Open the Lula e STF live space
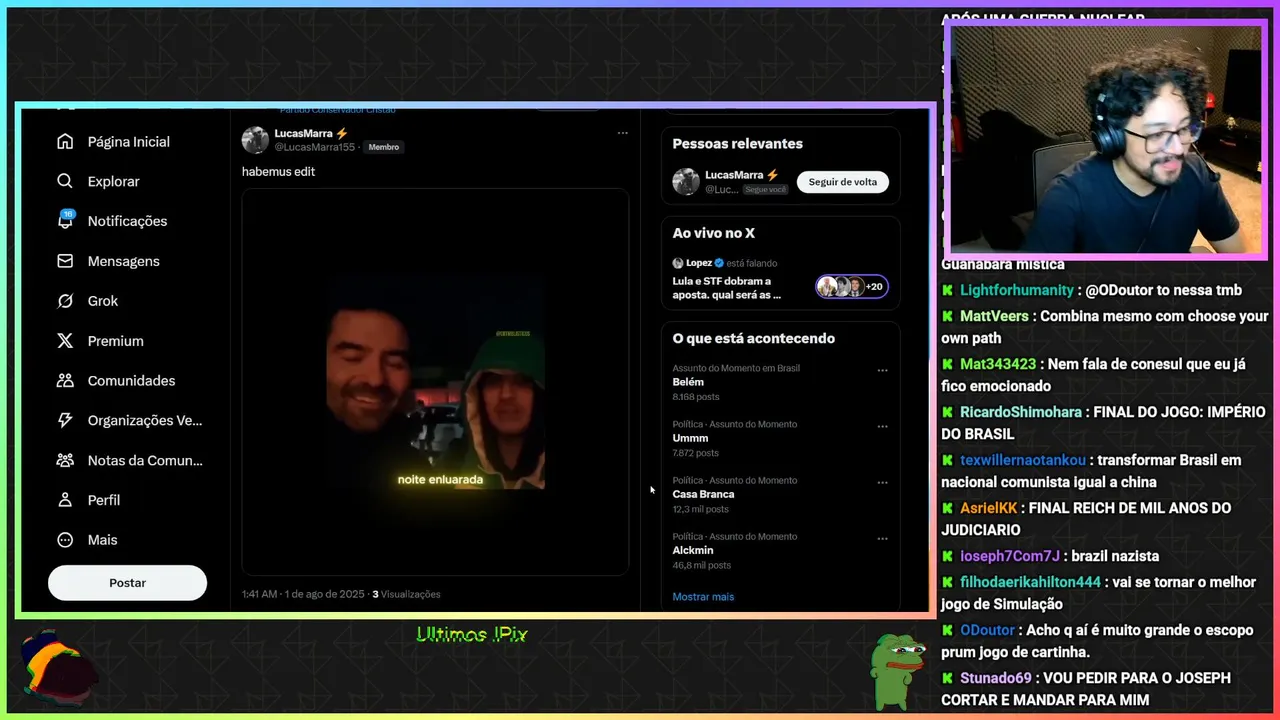Image resolution: width=1280 pixels, height=720 pixels. pyautogui.click(x=727, y=288)
